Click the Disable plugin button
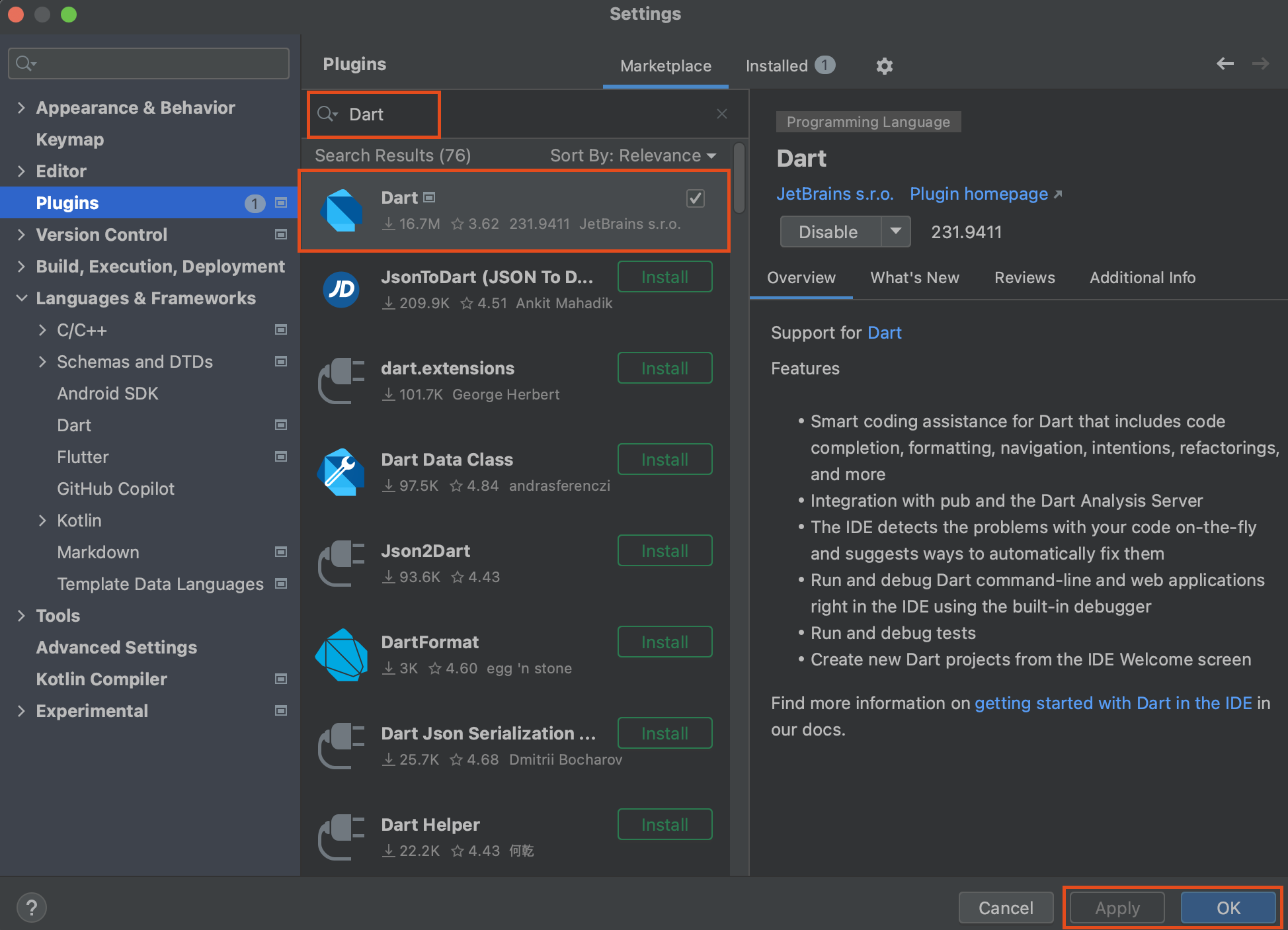Image resolution: width=1288 pixels, height=930 pixels. pyautogui.click(x=830, y=232)
